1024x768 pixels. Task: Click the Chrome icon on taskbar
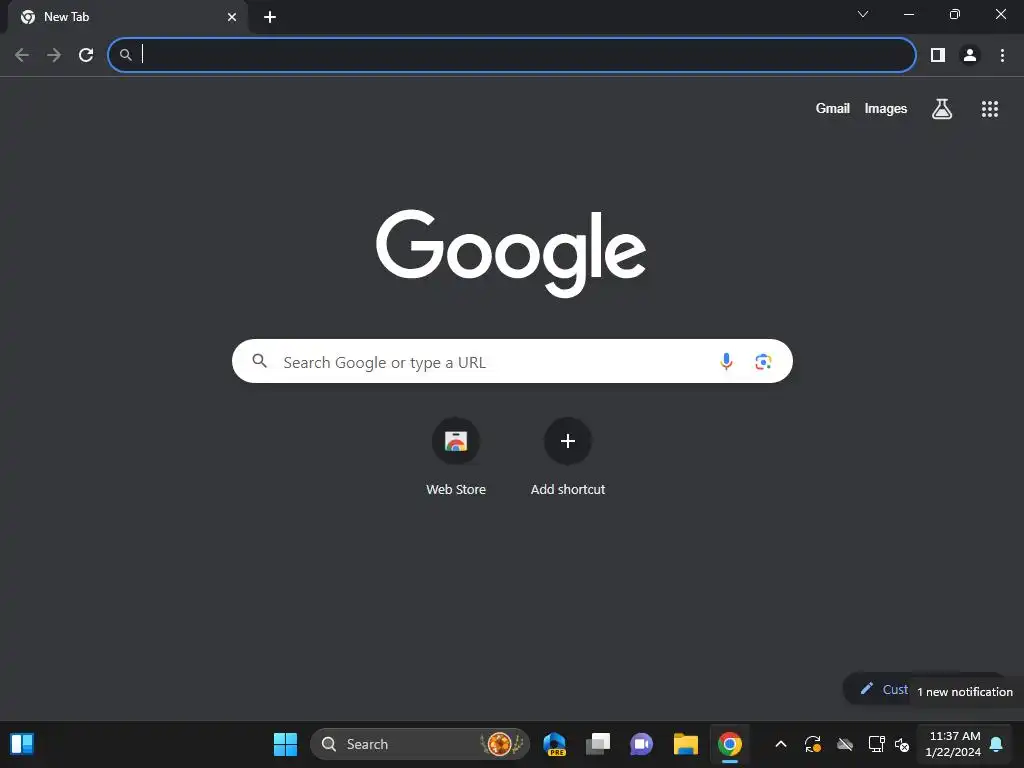pos(729,744)
